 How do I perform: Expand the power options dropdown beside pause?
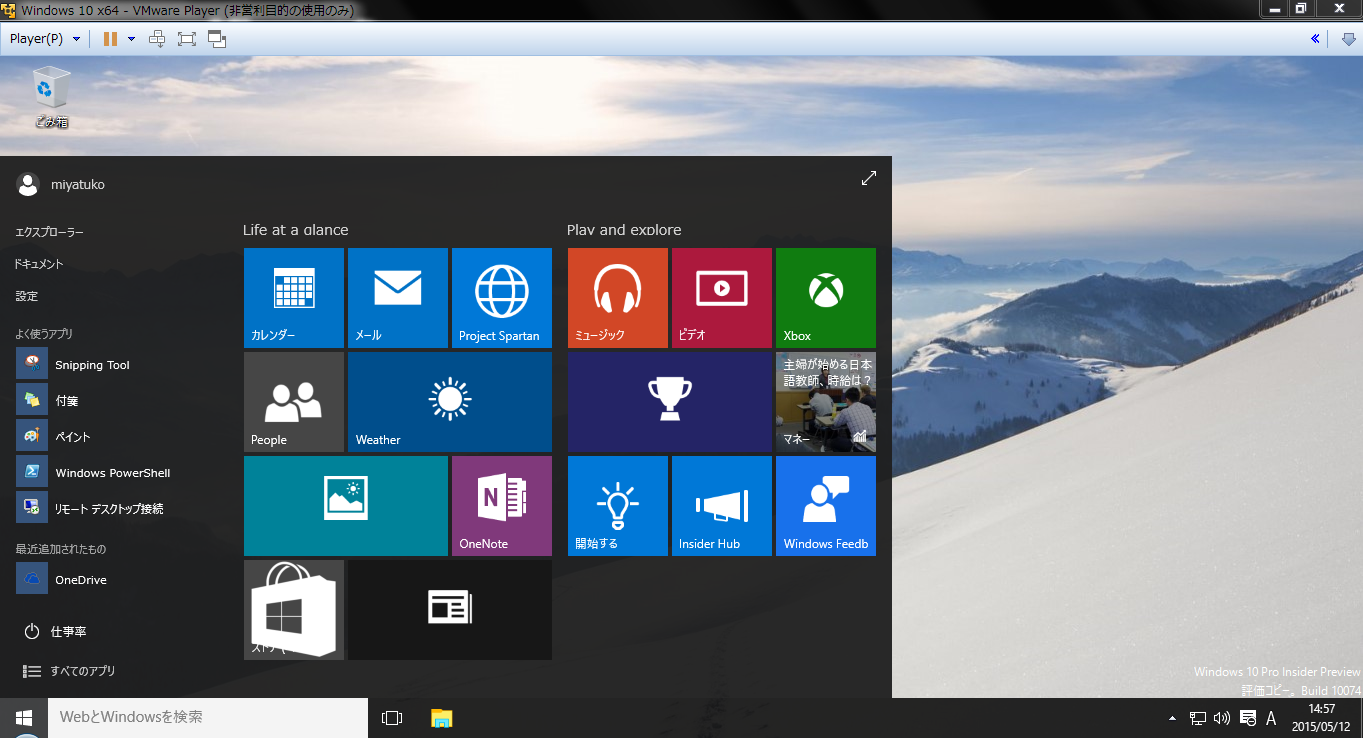coord(131,39)
